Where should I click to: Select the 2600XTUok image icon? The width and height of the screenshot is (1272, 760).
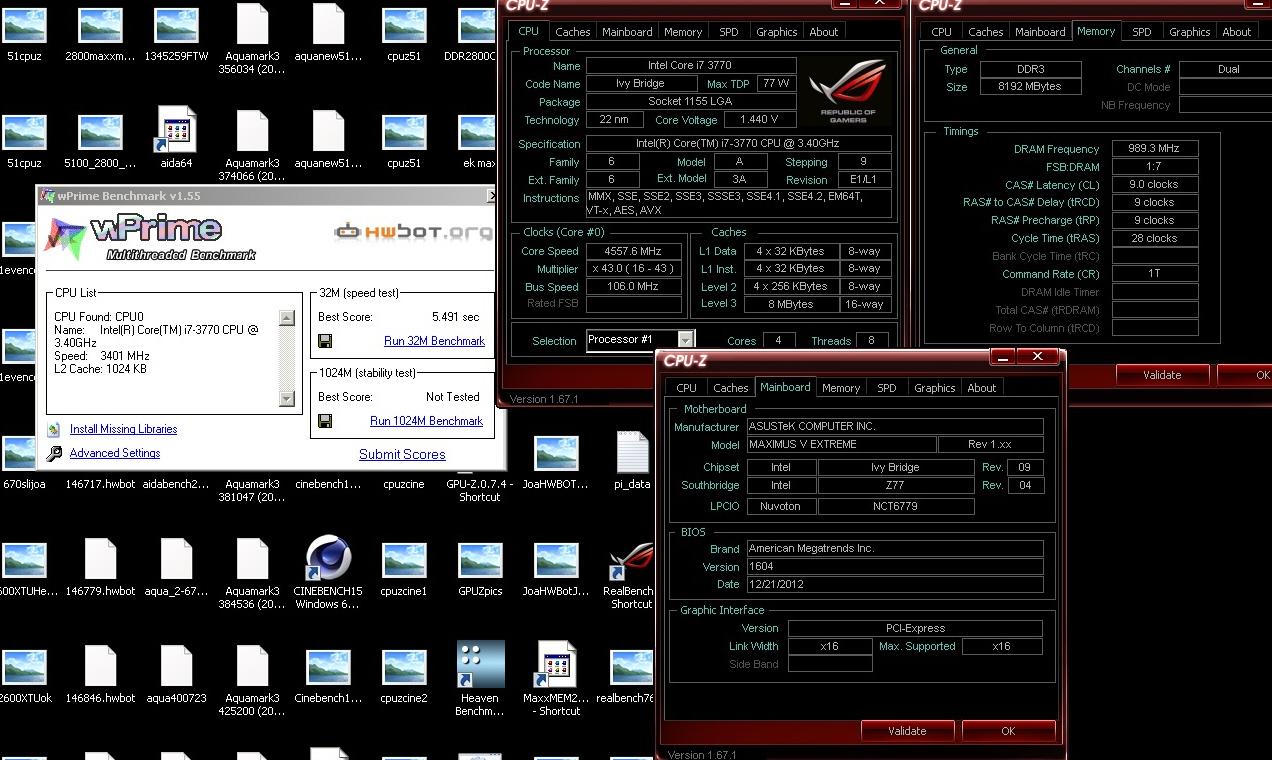coord(24,666)
